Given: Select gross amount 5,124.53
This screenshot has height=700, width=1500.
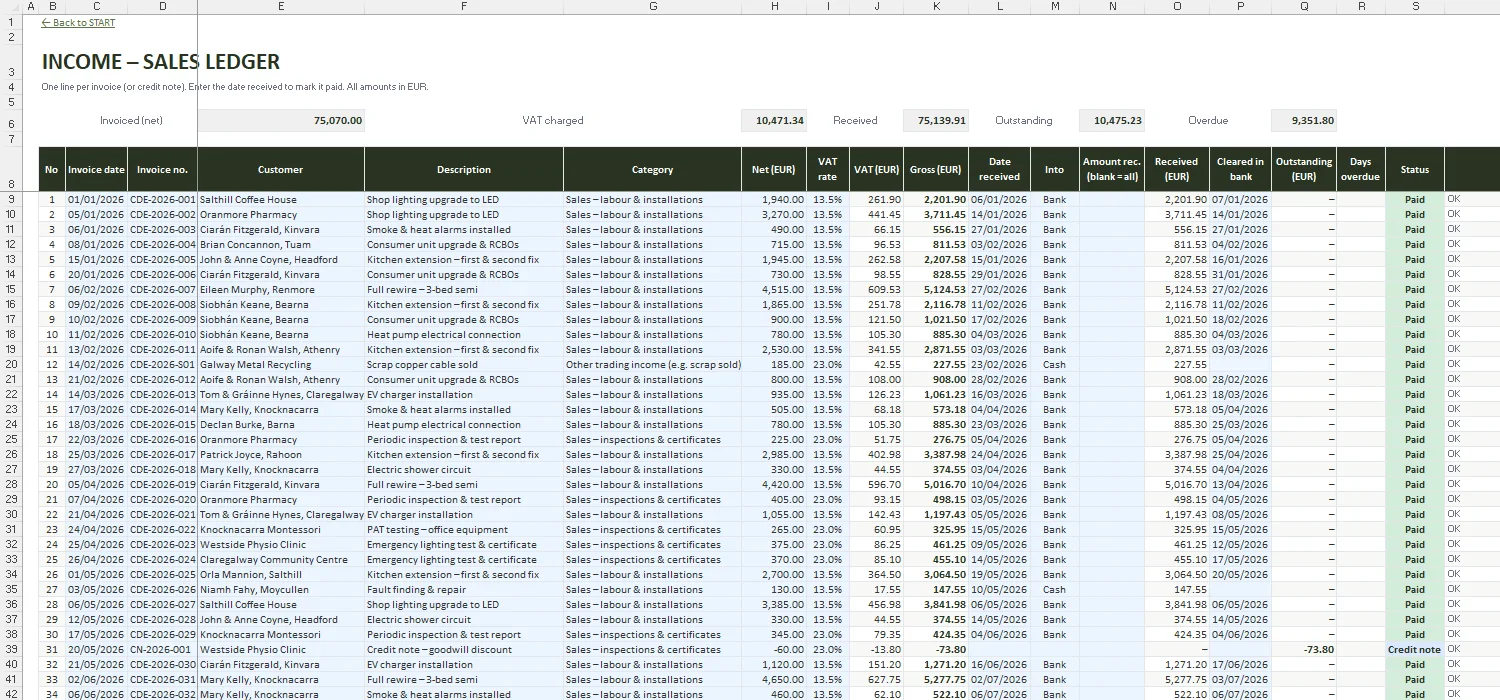Looking at the screenshot, I should tap(936, 290).
